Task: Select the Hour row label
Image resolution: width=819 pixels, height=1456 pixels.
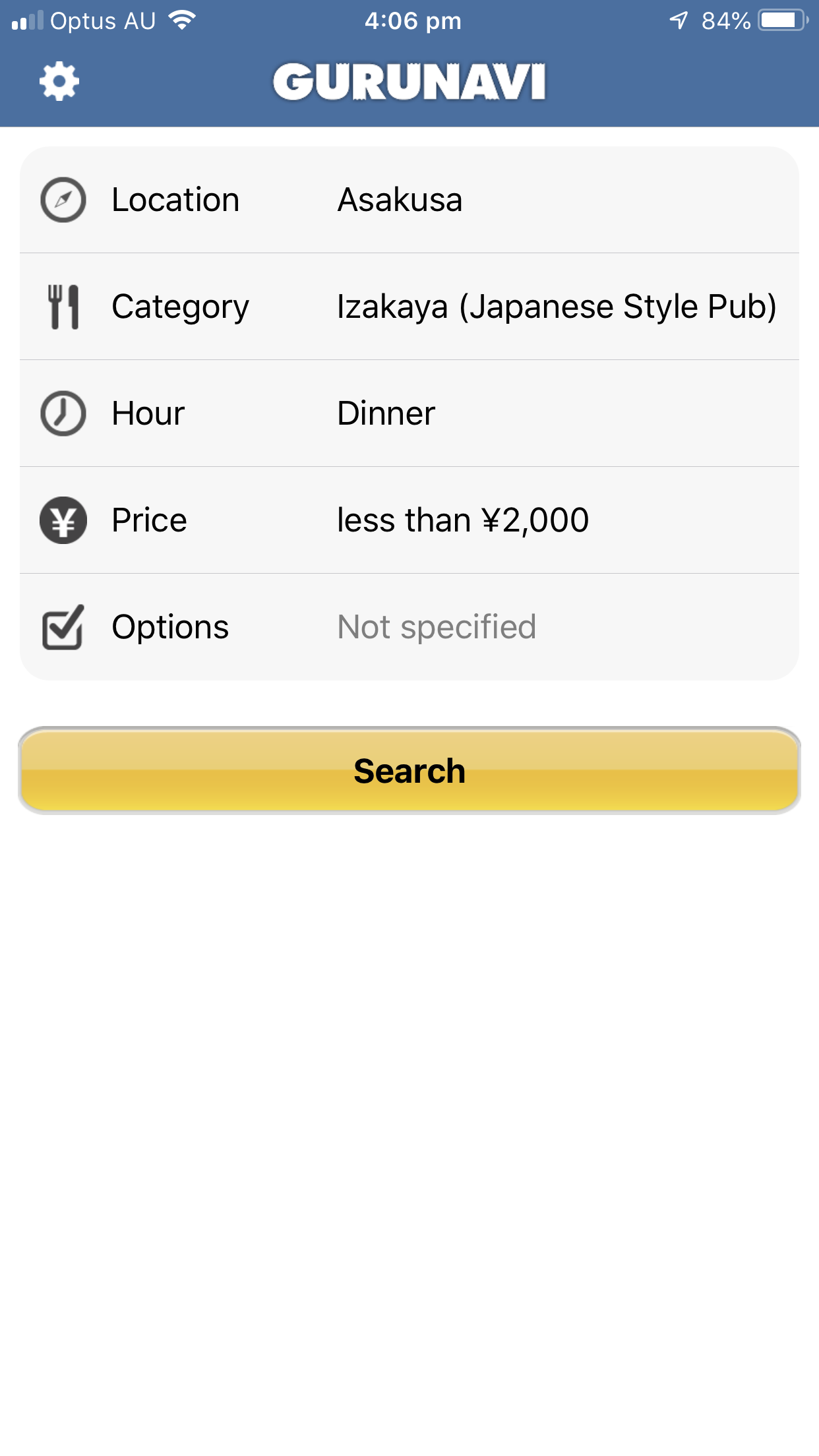Action: (x=148, y=413)
